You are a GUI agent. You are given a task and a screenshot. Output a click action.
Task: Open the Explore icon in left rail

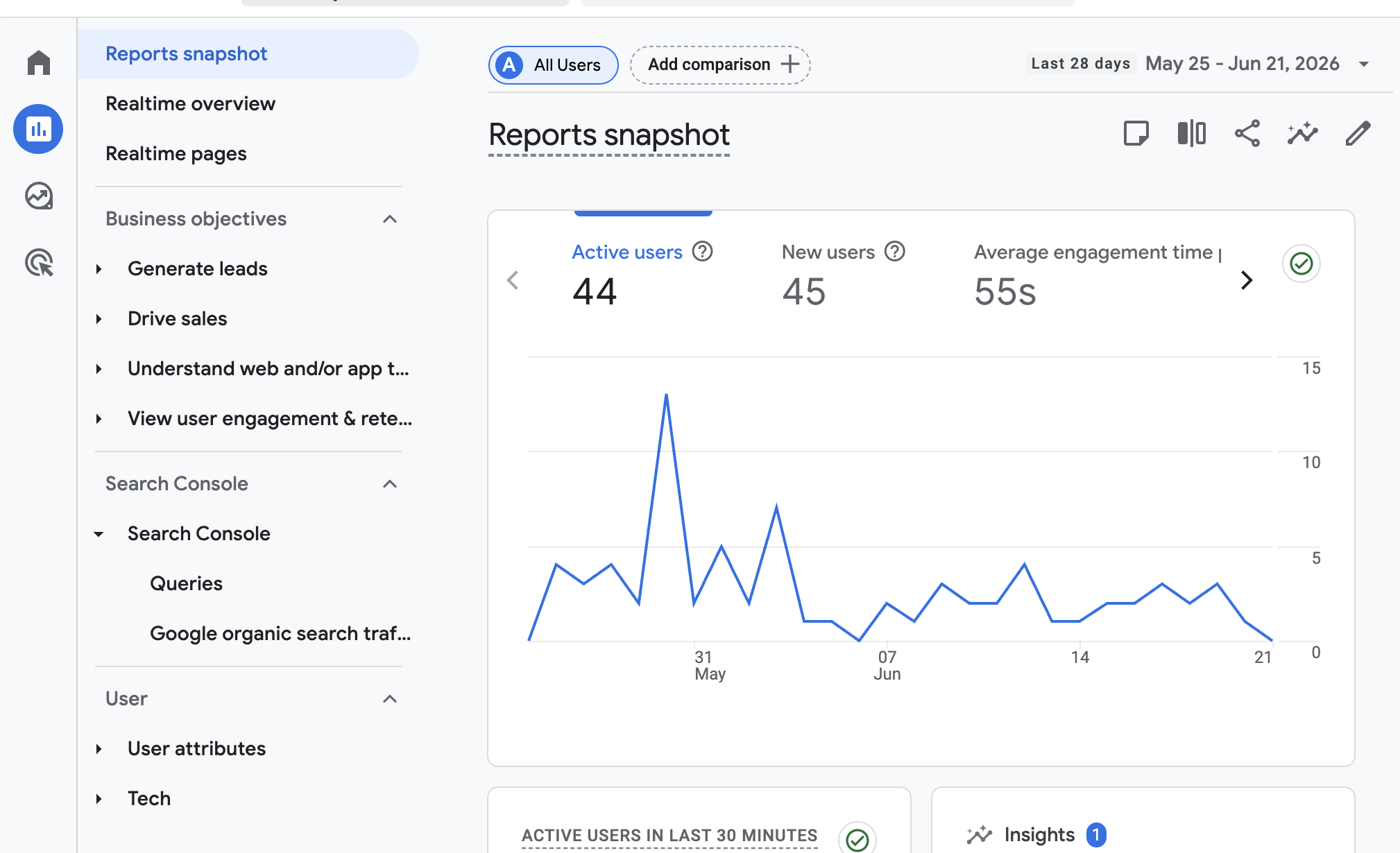click(x=39, y=196)
